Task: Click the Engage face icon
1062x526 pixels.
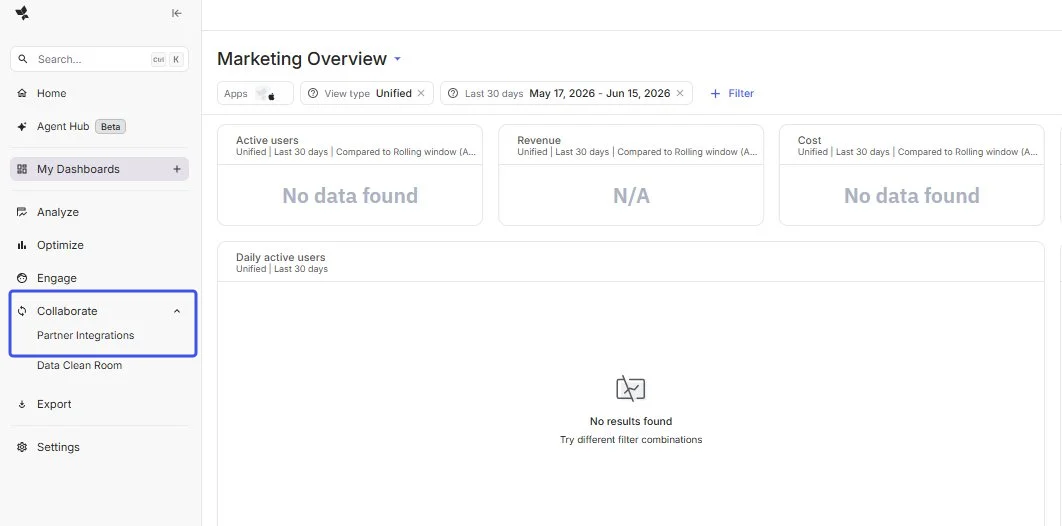Action: click(x=22, y=278)
